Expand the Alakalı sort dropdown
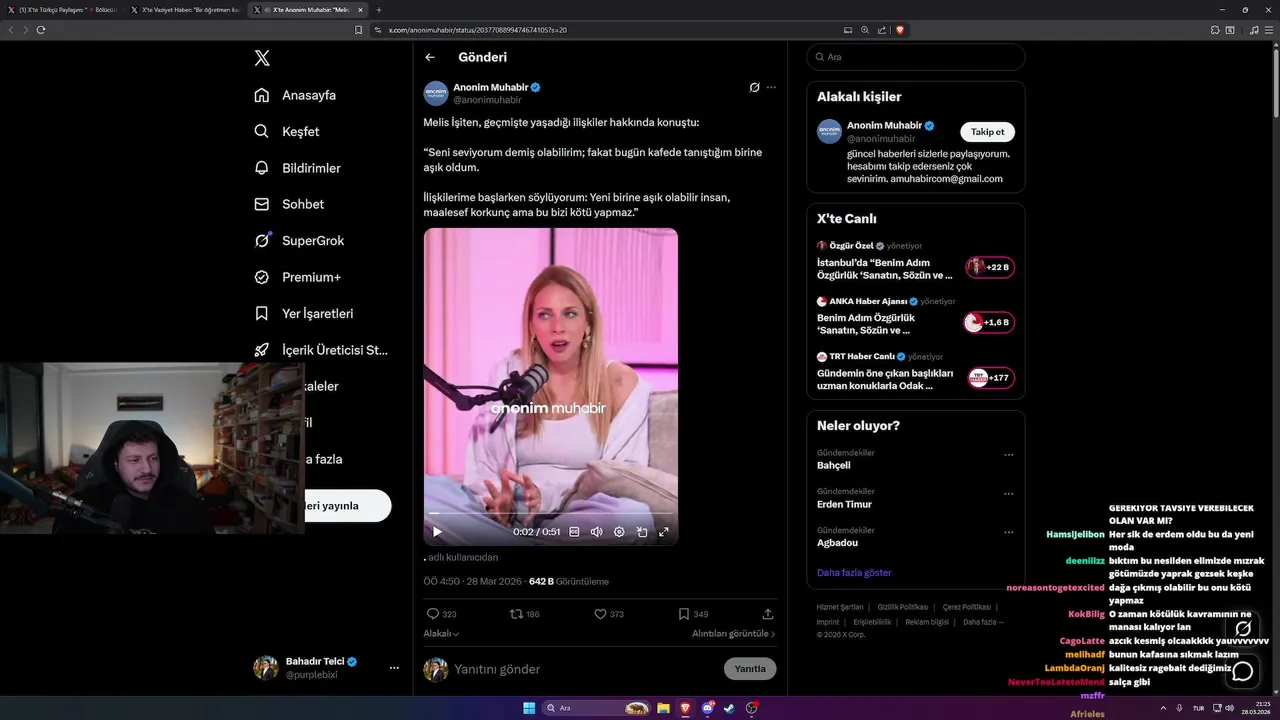 click(441, 633)
